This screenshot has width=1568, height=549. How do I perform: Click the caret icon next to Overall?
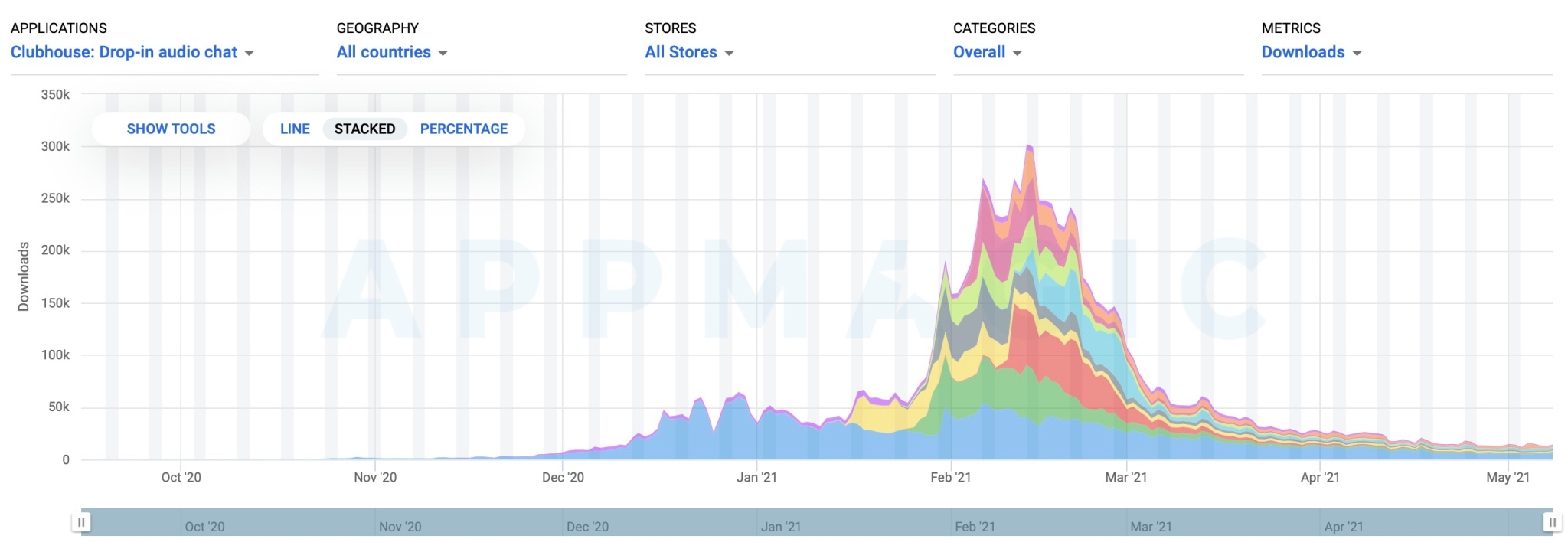click(1017, 53)
